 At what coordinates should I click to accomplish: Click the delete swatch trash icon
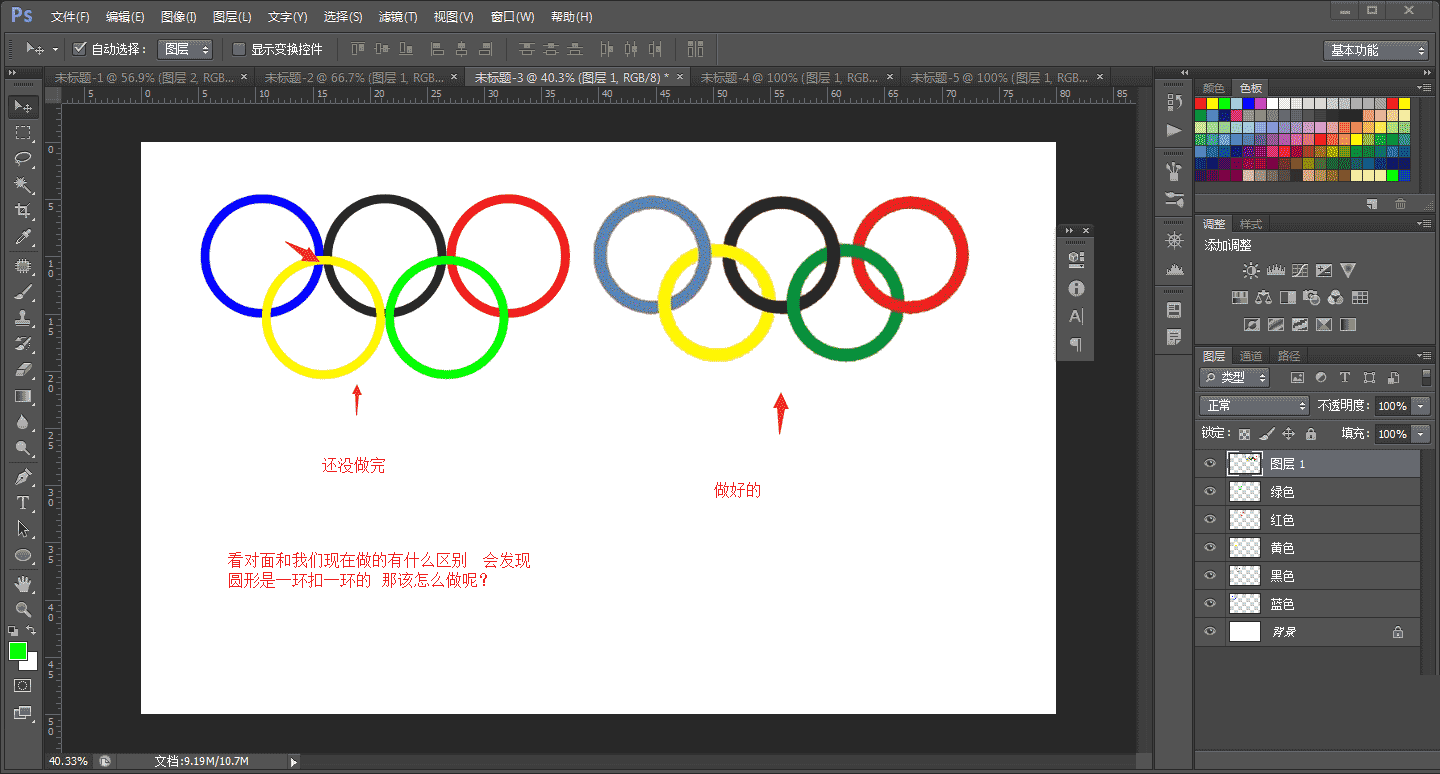coord(1399,203)
